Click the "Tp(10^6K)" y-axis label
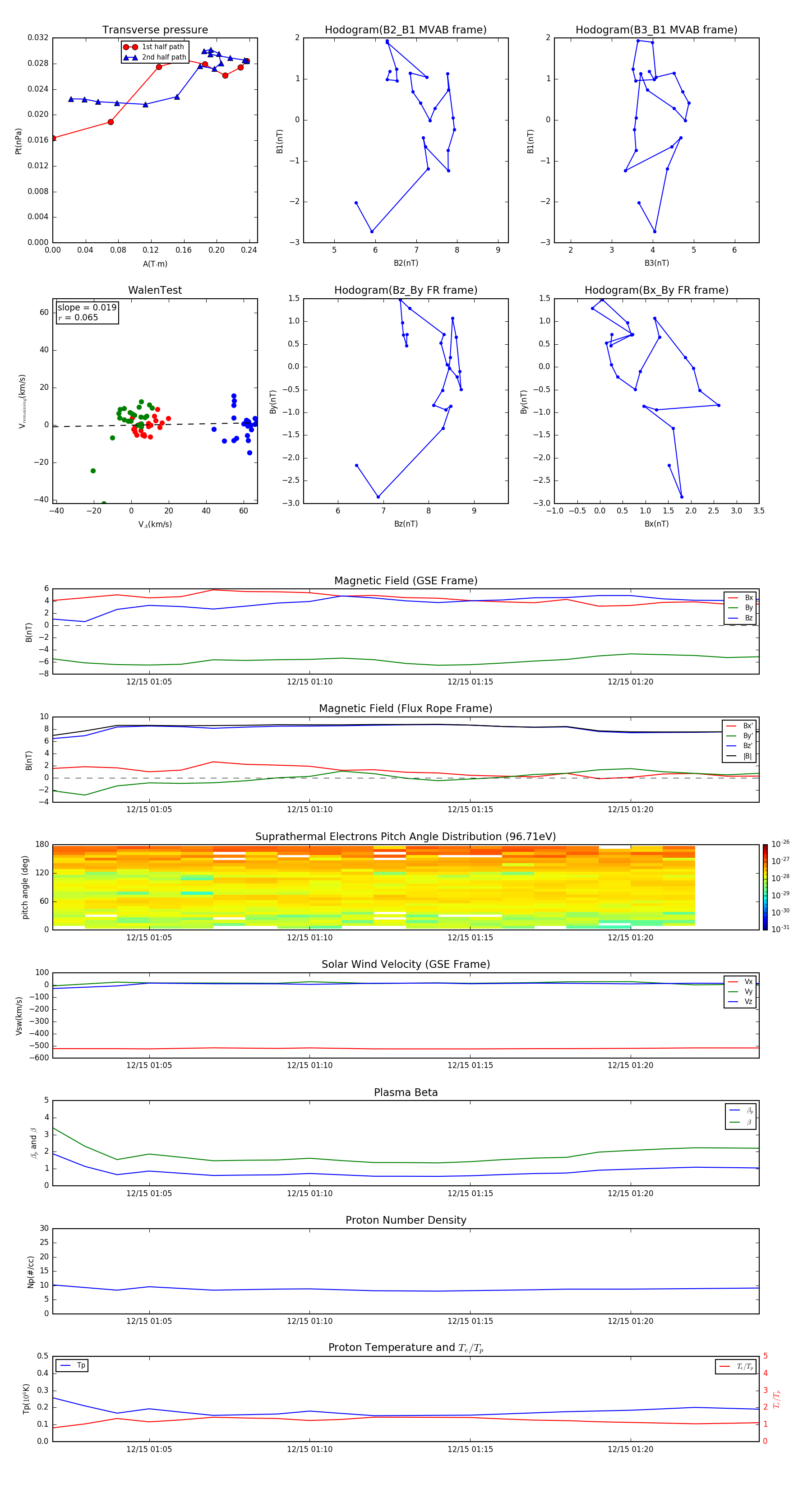This screenshot has width=812, height=1489. (x=26, y=1399)
